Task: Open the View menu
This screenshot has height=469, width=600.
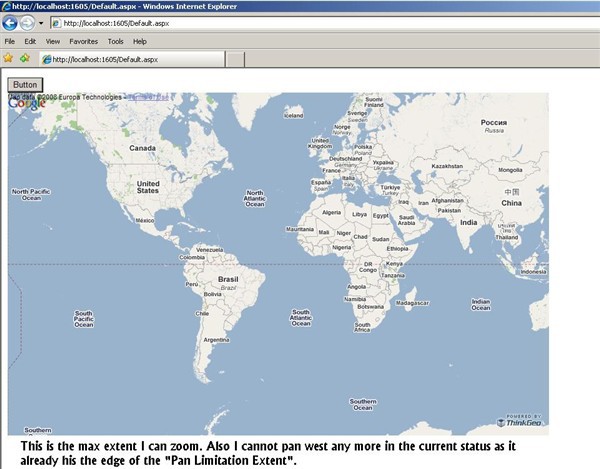Action: pyautogui.click(x=52, y=41)
